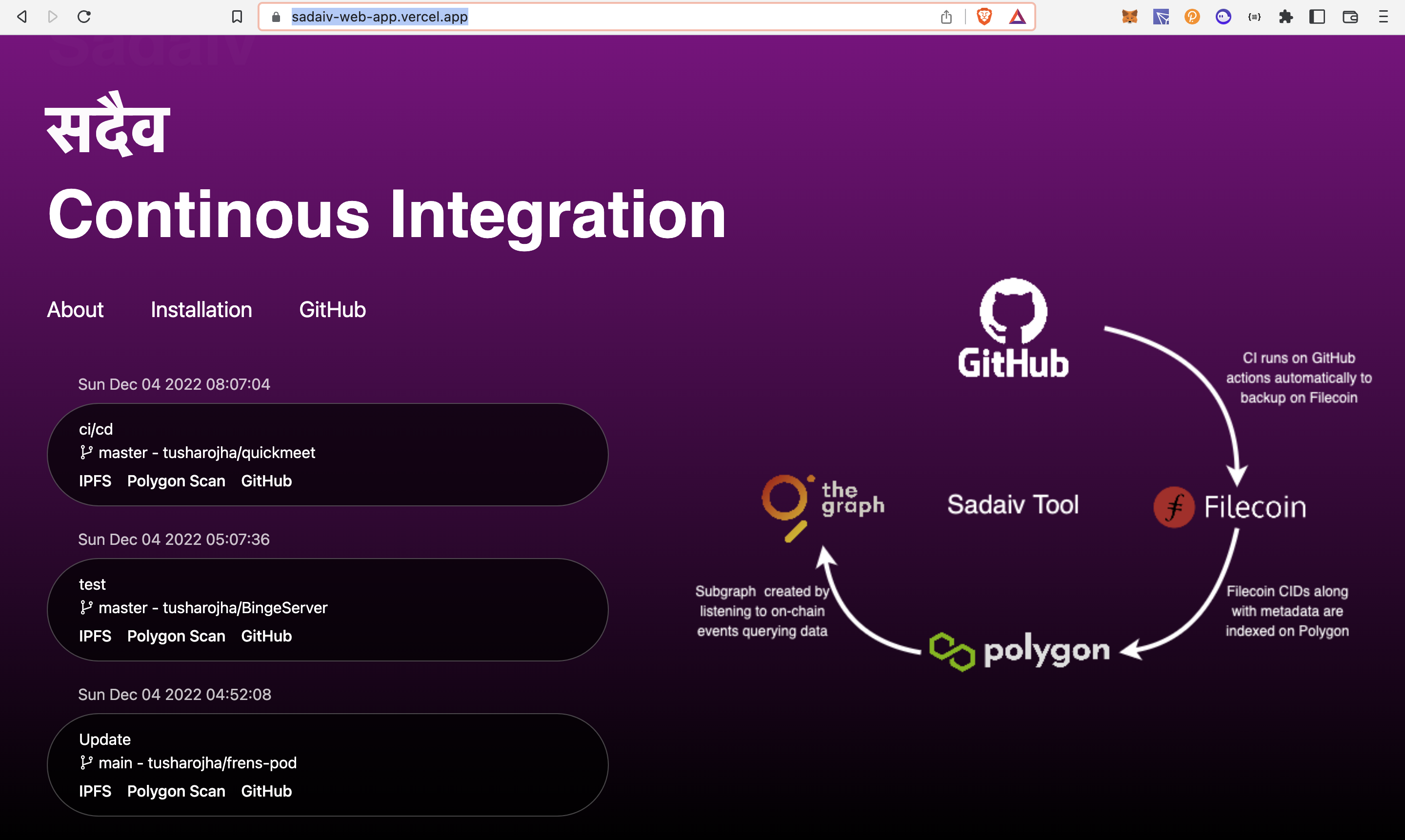Open IPFS link for frens-pod build
Screen dimensions: 1405x840
[95, 791]
